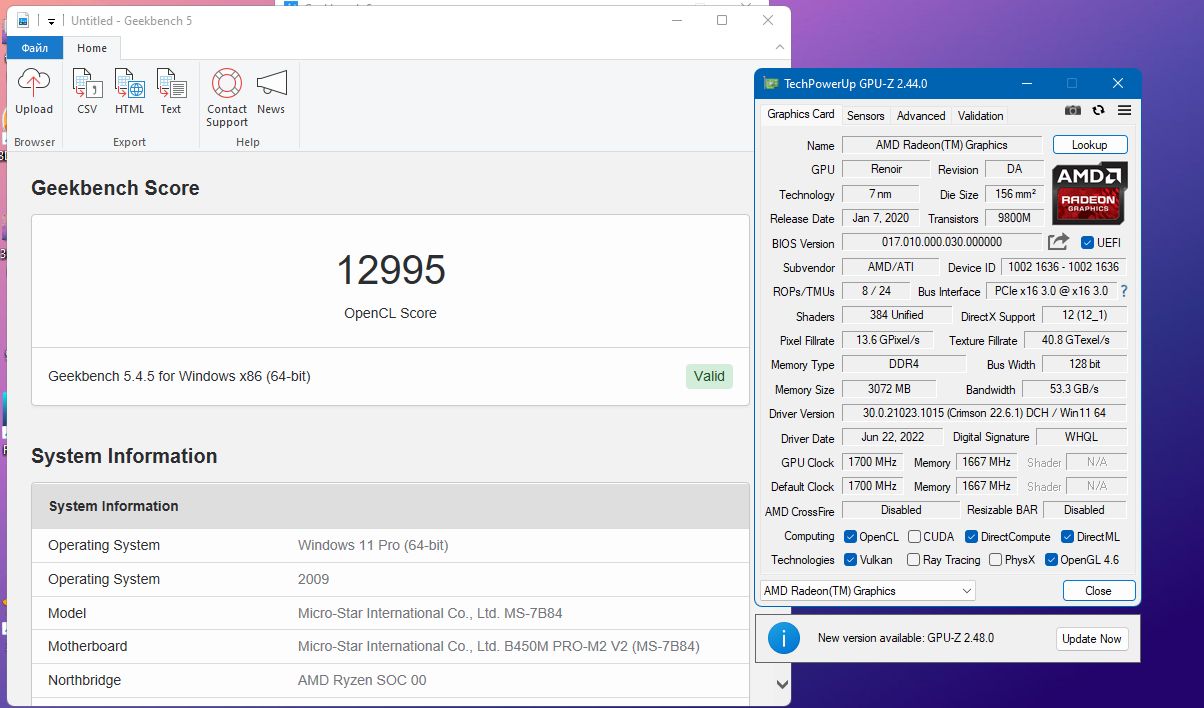Click the Motherboard row value
Screen dimensions: 1204x708
(x=499, y=646)
